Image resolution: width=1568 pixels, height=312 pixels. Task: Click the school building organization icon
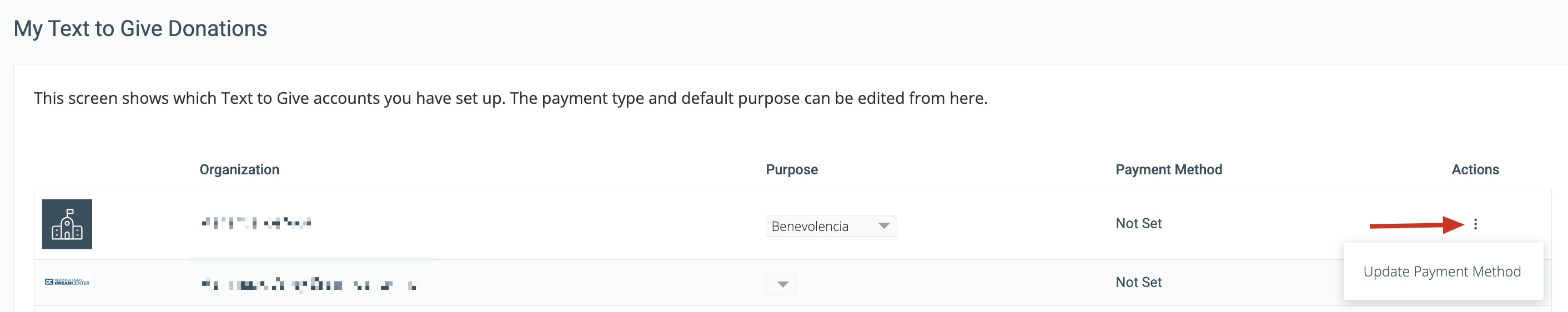click(x=67, y=224)
